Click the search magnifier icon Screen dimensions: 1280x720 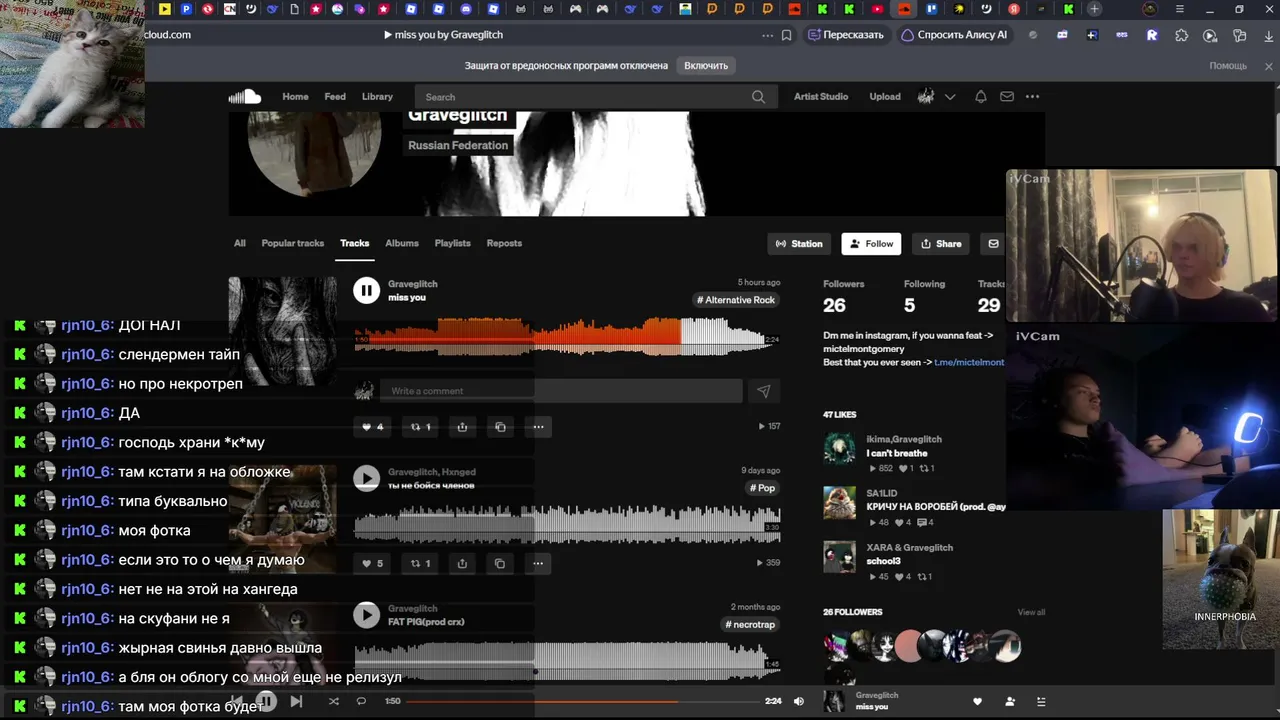pyautogui.click(x=758, y=97)
